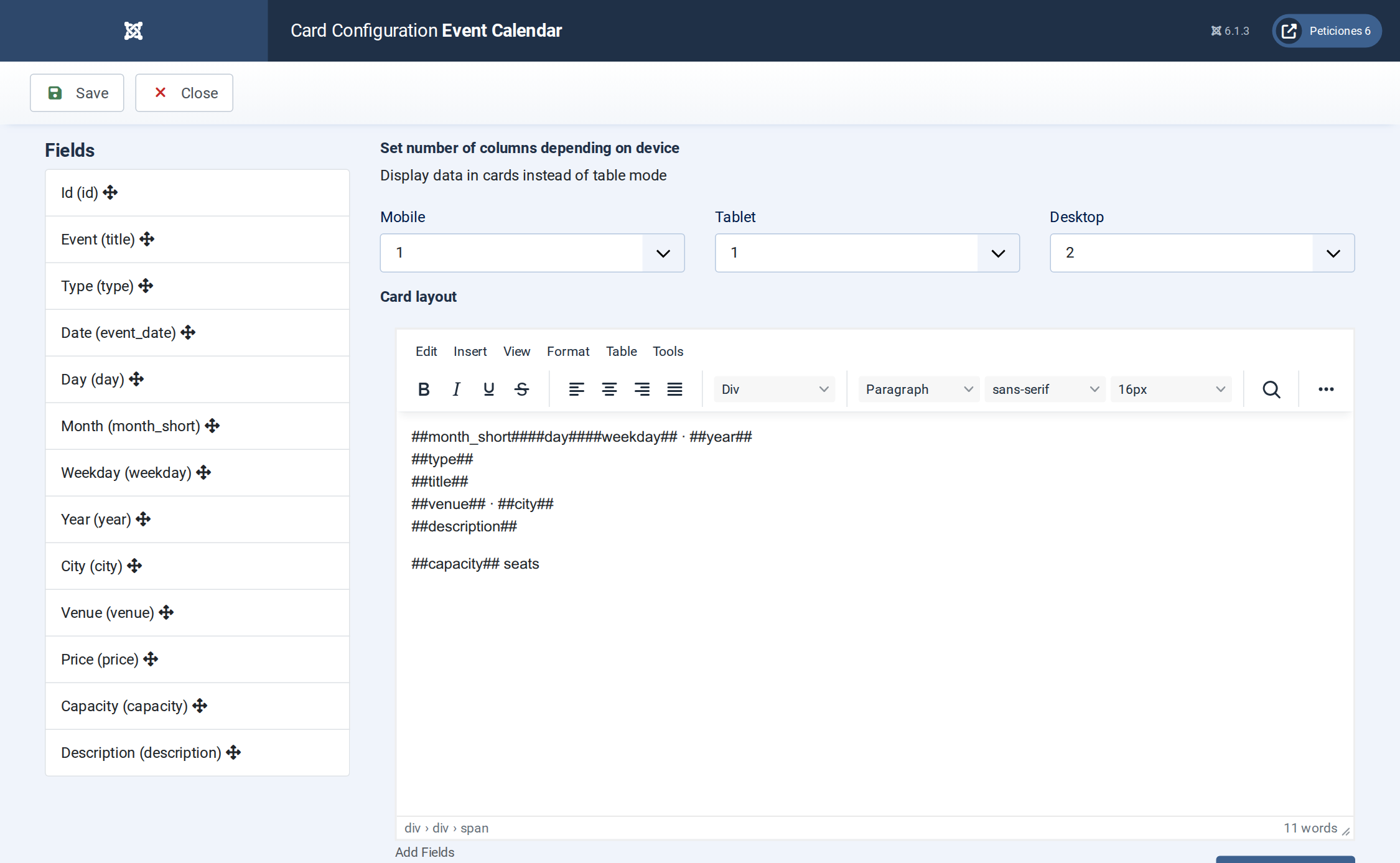Open the Div block format dropdown

[774, 390]
